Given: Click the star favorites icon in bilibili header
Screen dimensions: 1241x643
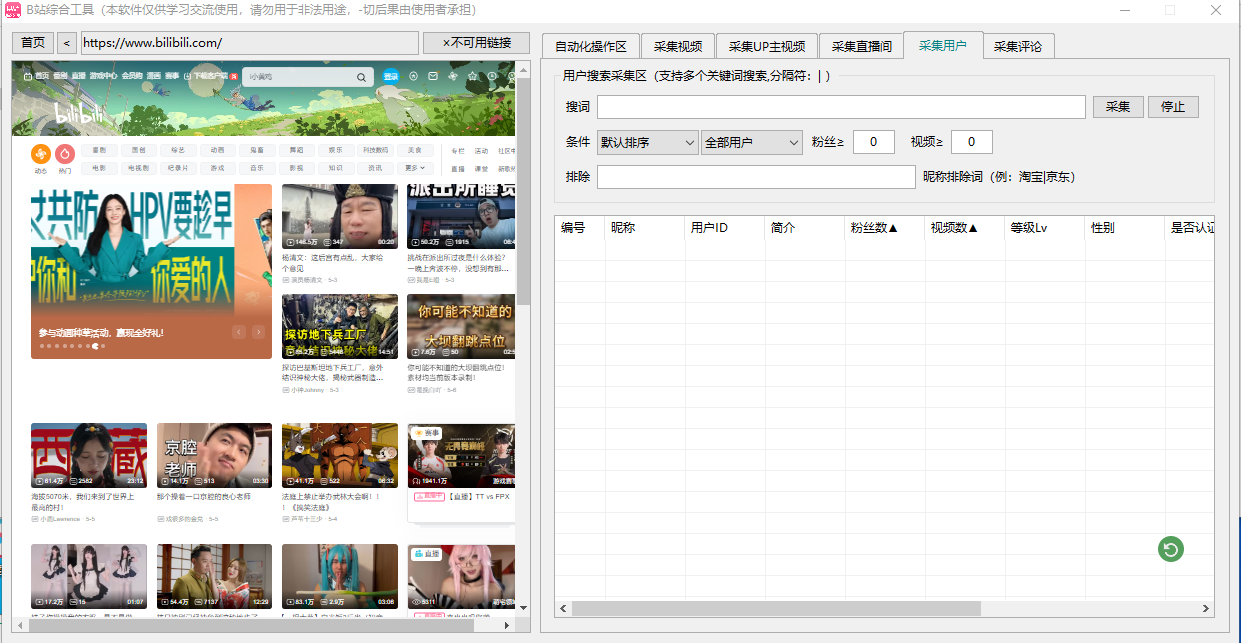Looking at the screenshot, I should pos(472,77).
